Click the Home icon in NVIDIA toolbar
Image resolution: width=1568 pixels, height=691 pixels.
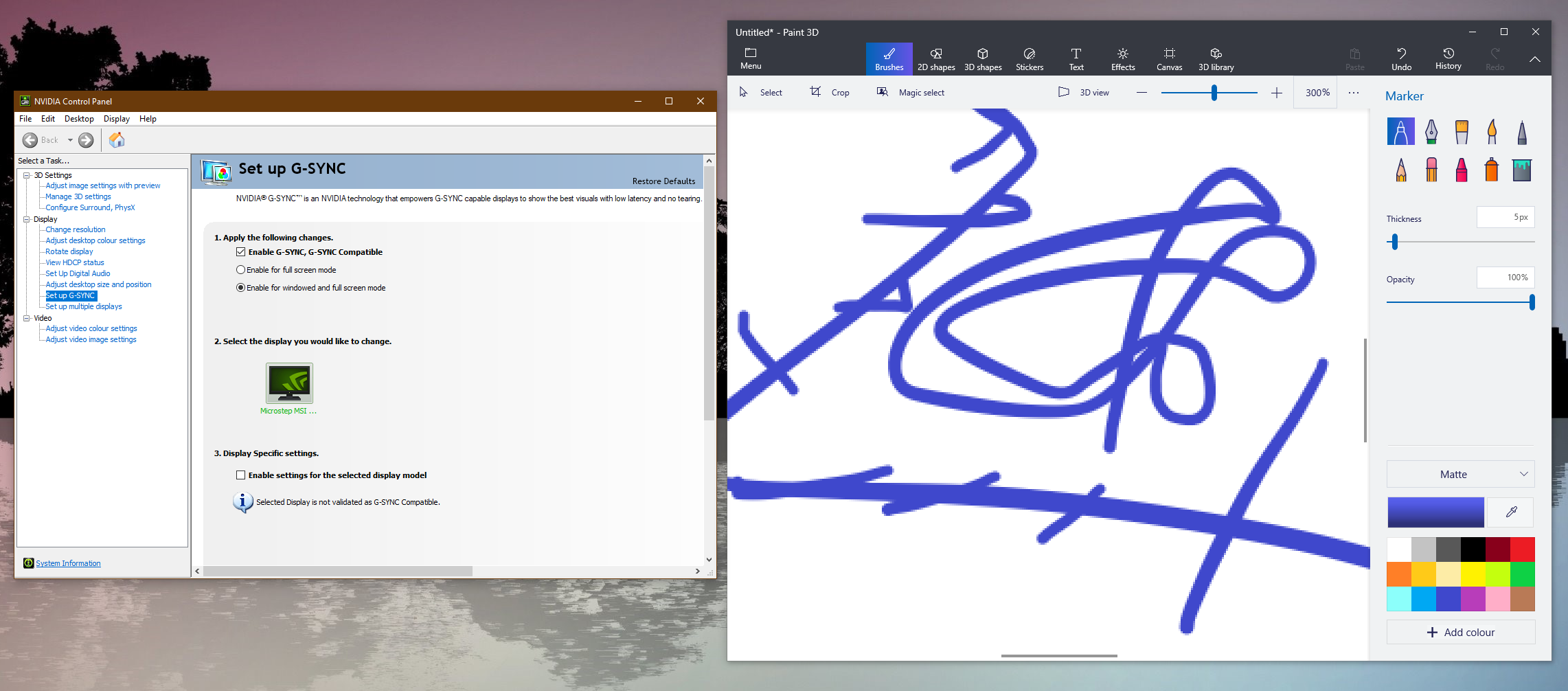click(117, 140)
